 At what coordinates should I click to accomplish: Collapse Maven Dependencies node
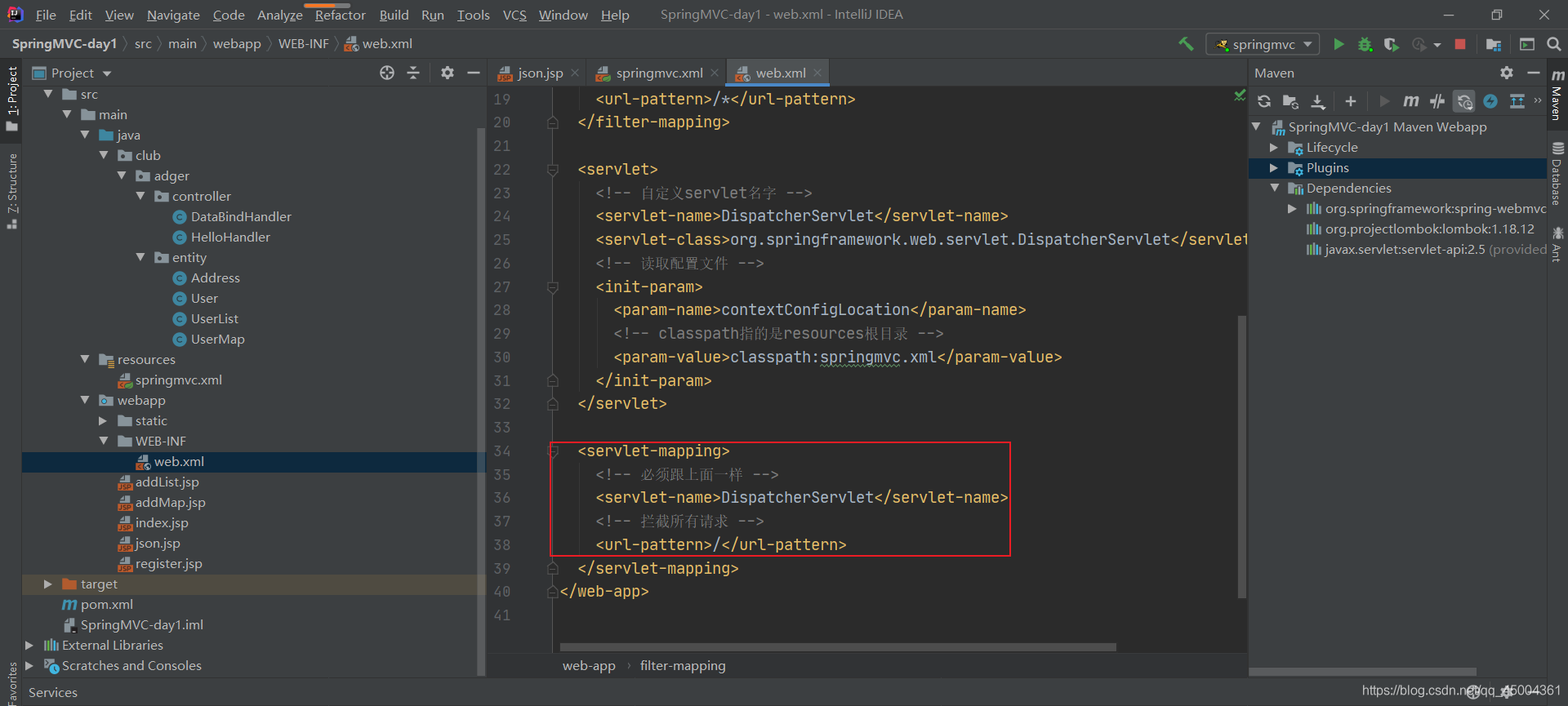1274,188
